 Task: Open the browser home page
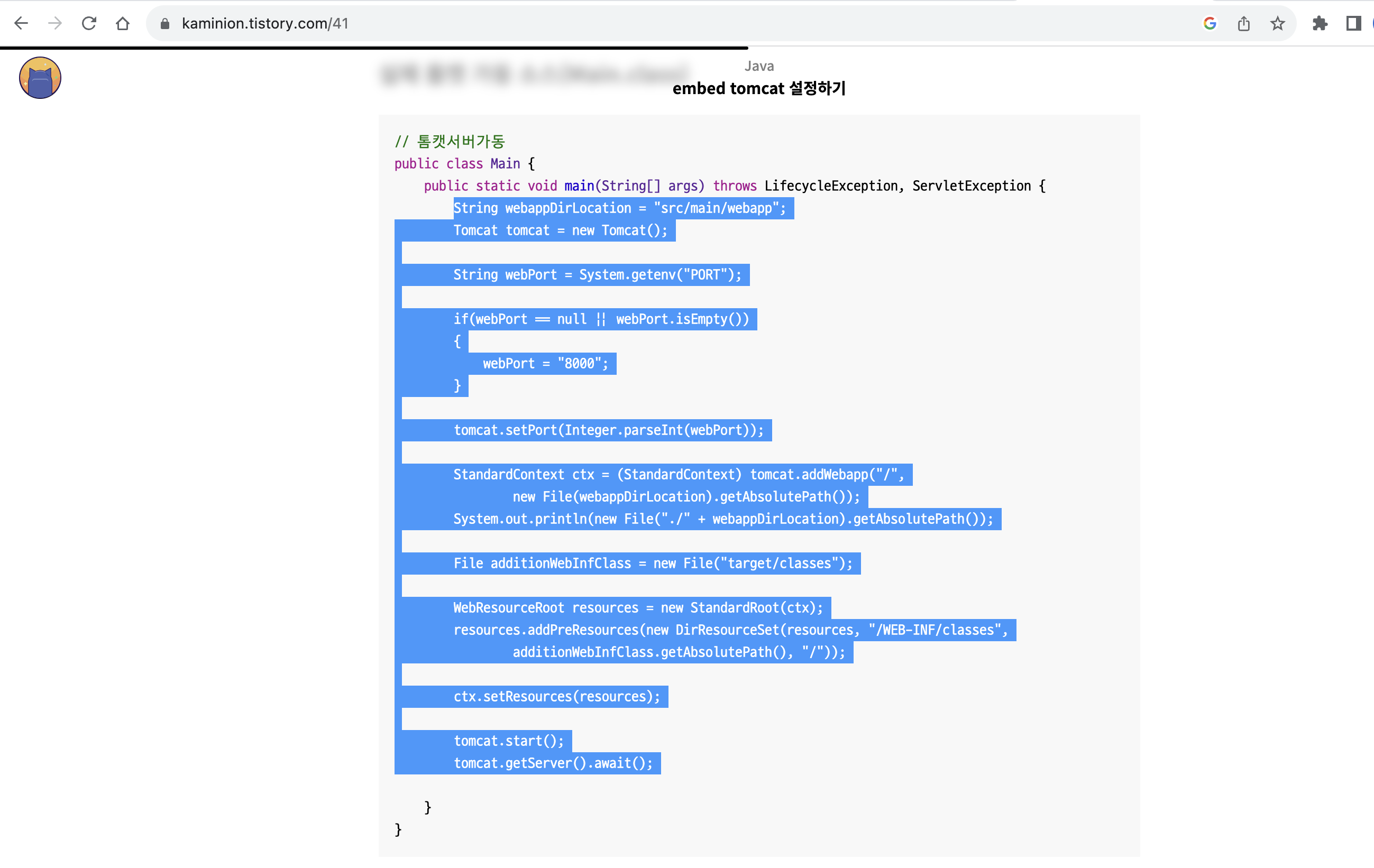(x=123, y=23)
